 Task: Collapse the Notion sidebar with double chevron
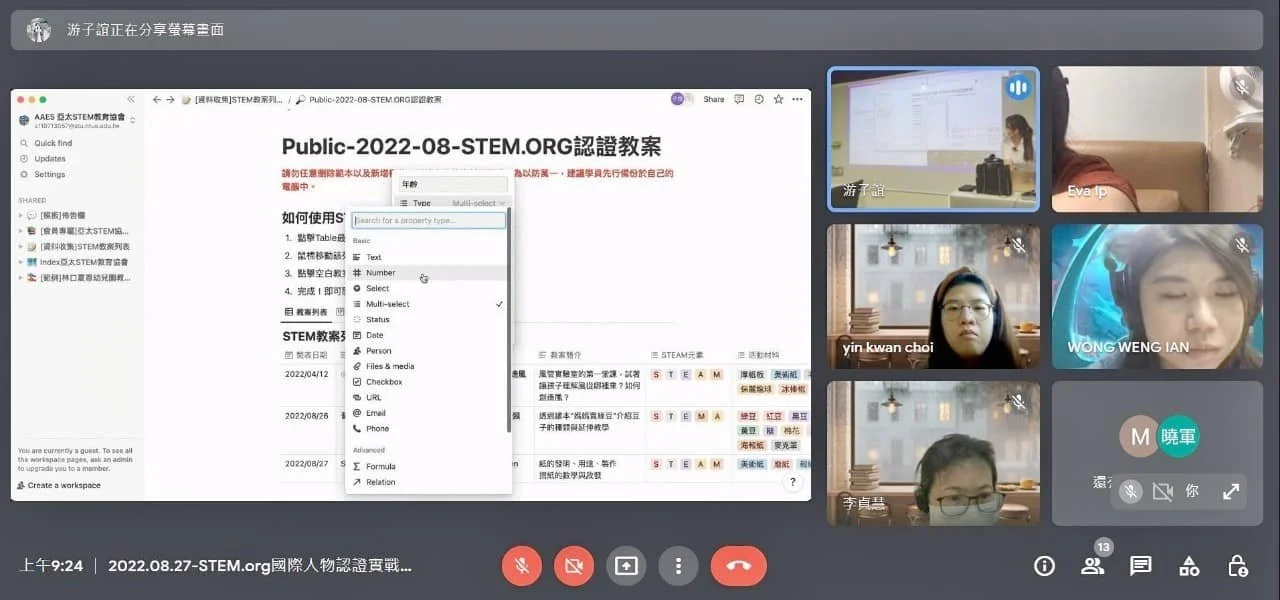[x=130, y=100]
